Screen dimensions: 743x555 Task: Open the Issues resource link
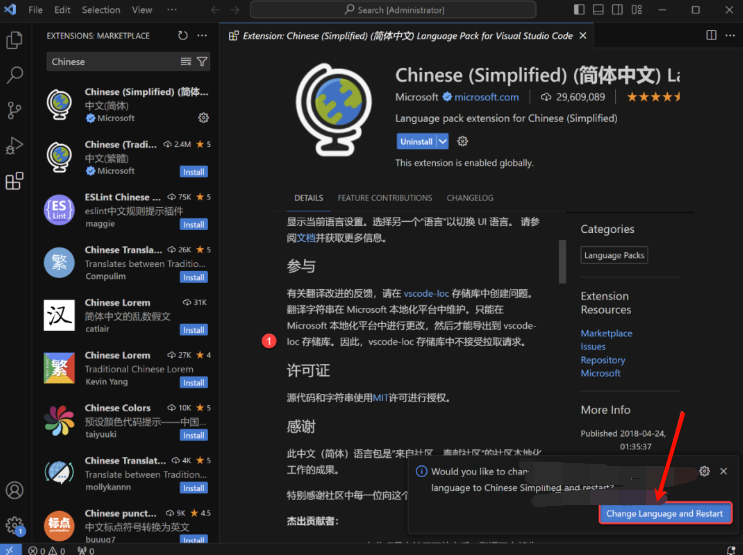coord(593,346)
